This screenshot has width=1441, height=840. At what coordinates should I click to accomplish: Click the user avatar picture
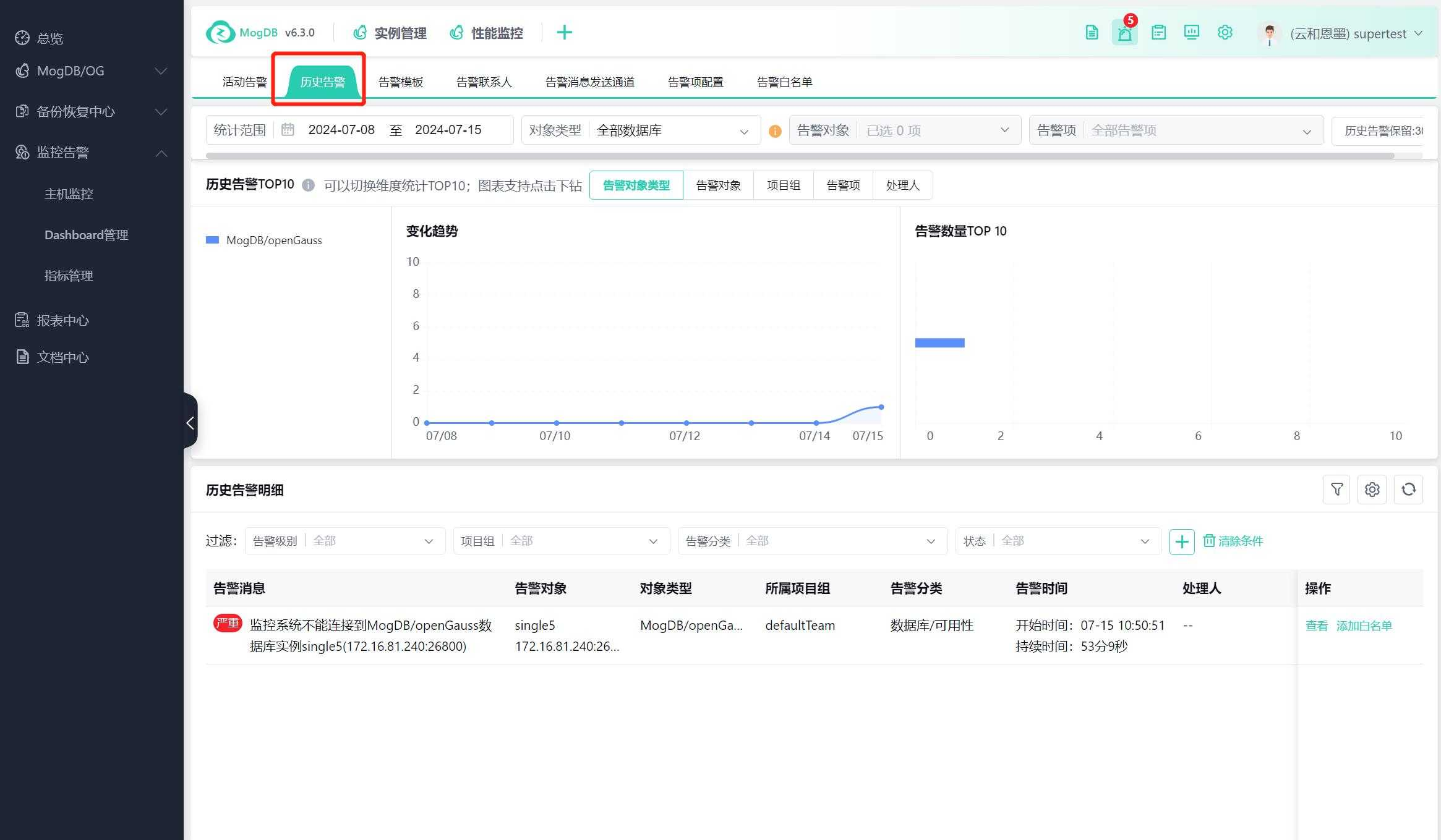(x=1270, y=33)
